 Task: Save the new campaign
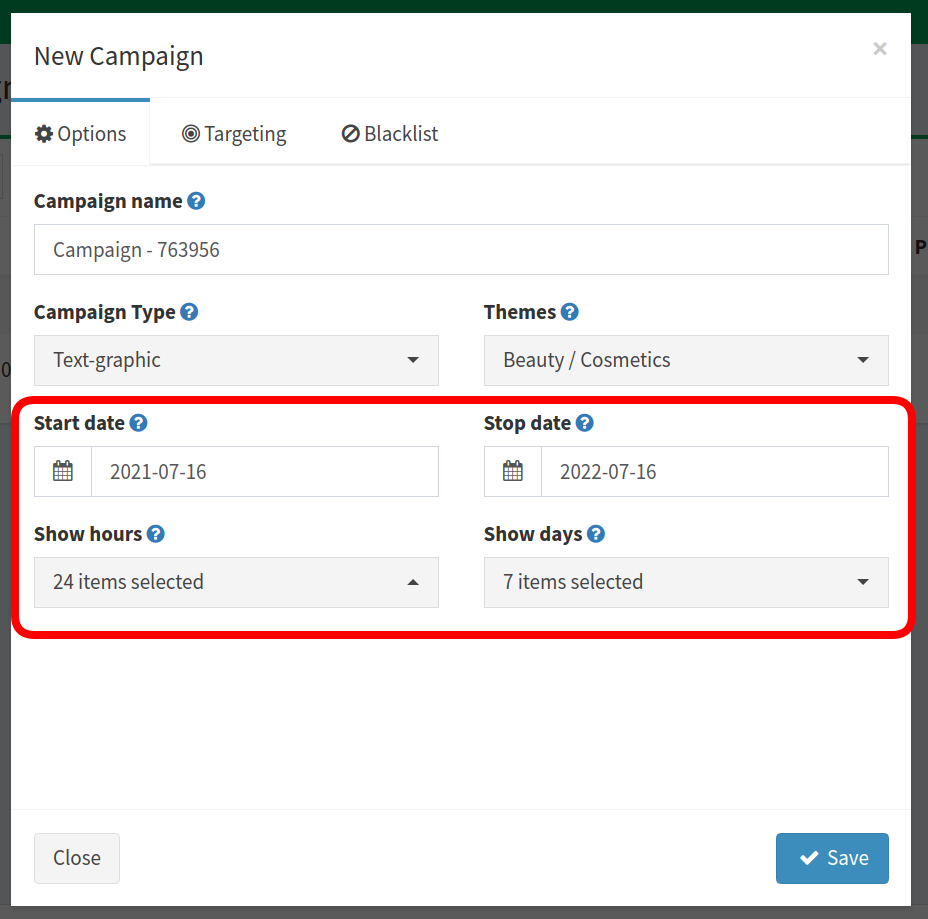[832, 858]
